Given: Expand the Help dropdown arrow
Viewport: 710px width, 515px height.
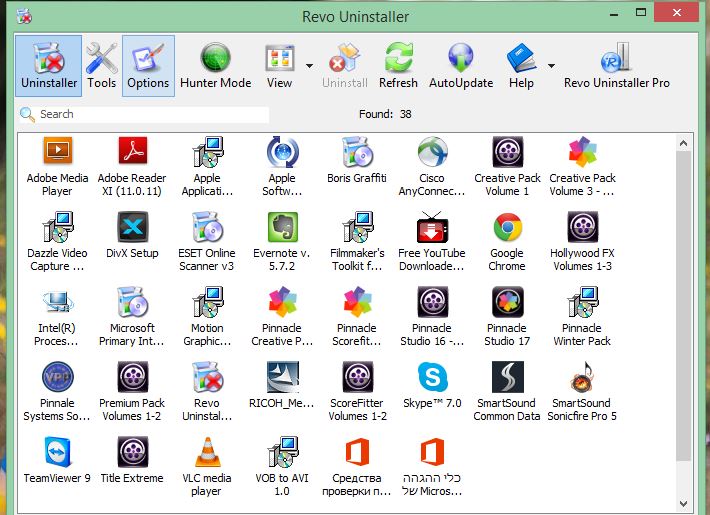Looking at the screenshot, I should pyautogui.click(x=551, y=67).
